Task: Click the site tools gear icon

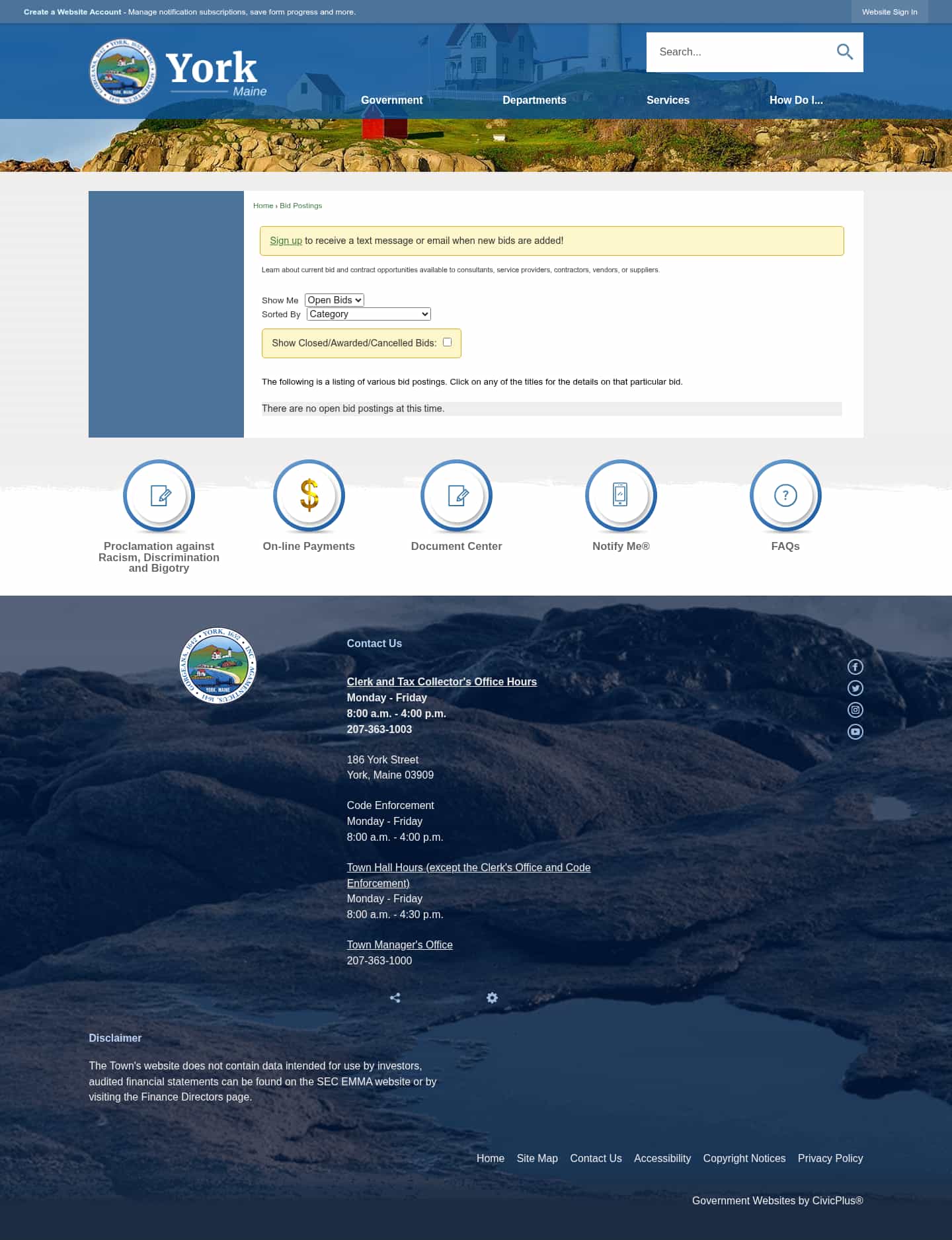Action: click(492, 997)
